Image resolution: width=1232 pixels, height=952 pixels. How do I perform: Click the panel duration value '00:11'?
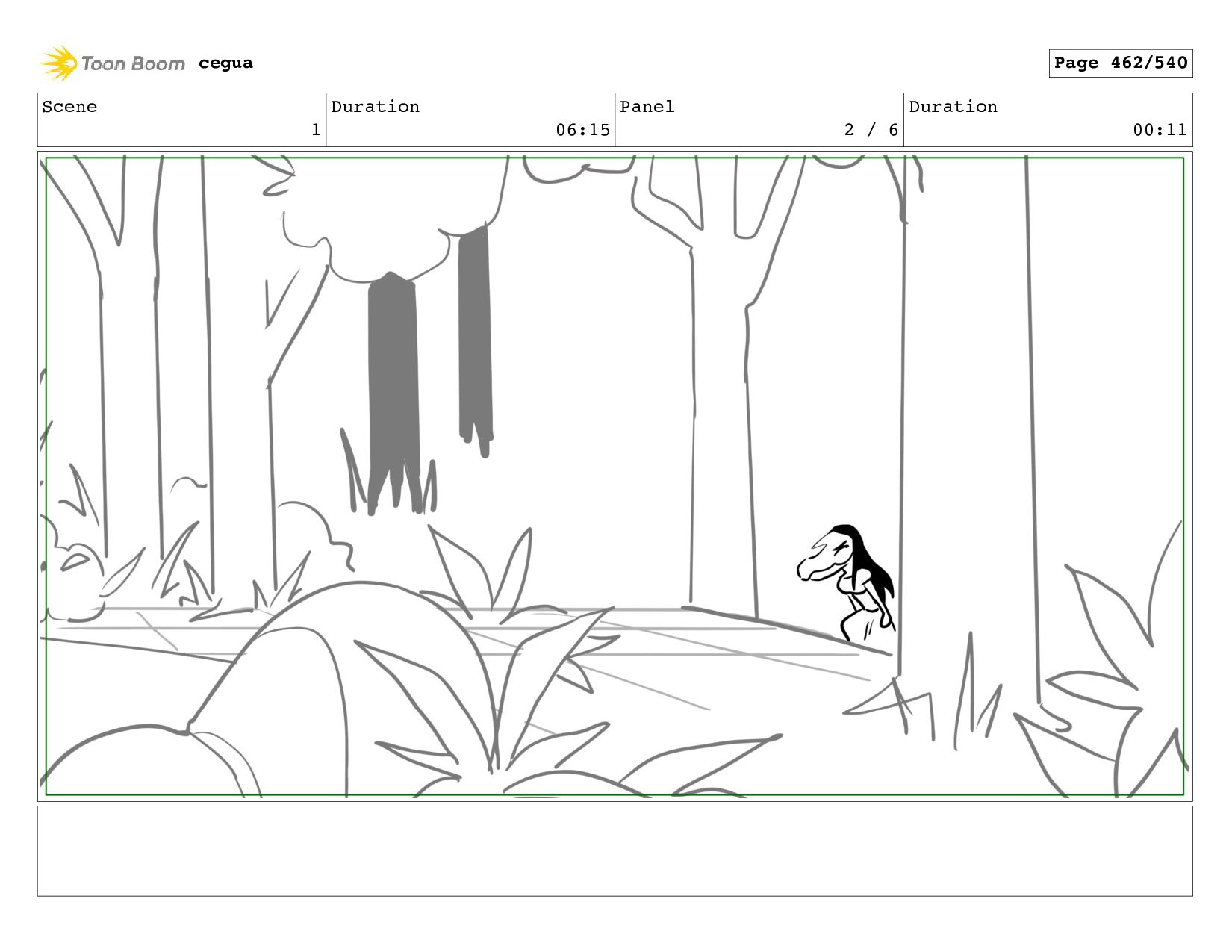1160,130
